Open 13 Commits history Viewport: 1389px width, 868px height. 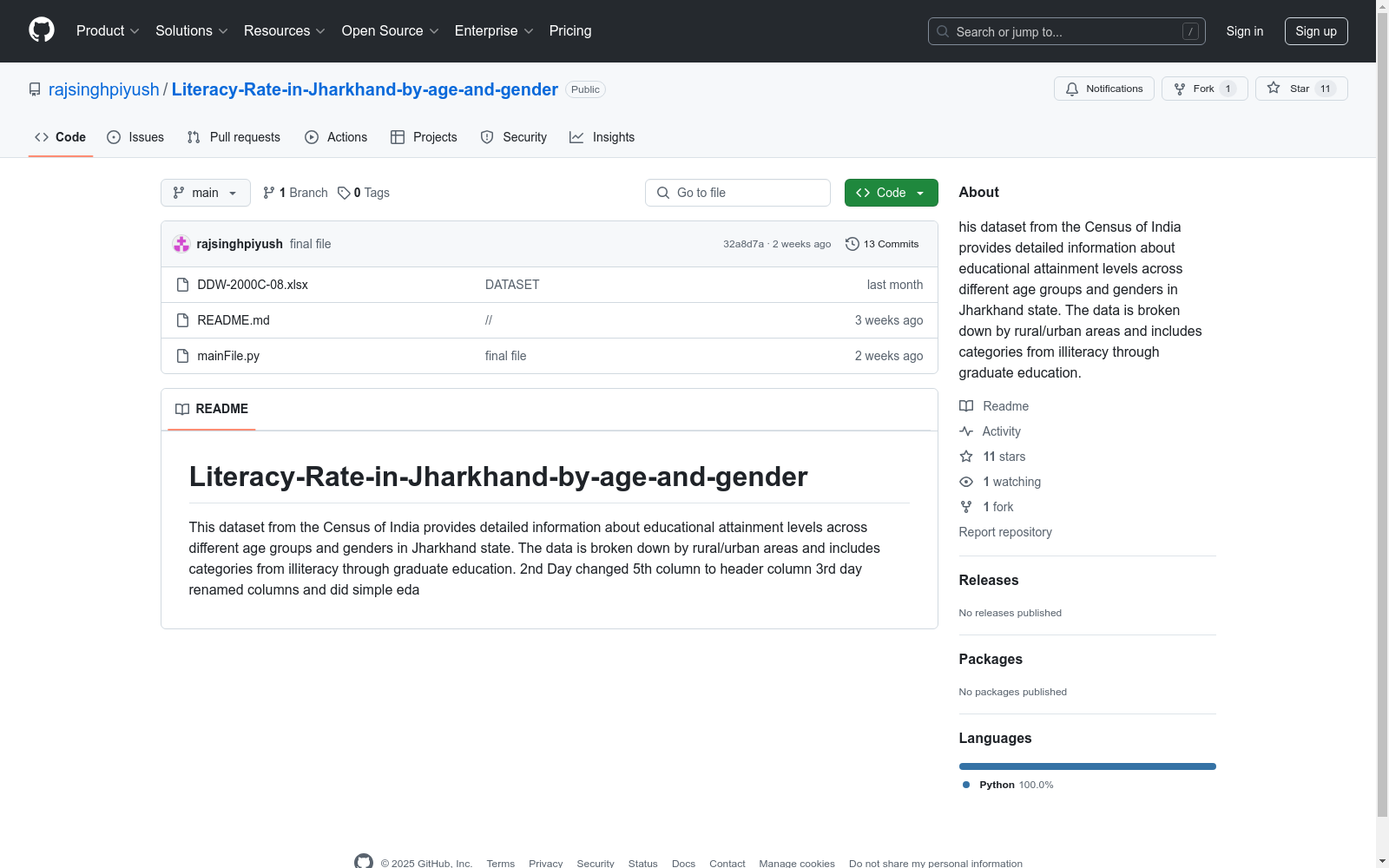point(882,244)
